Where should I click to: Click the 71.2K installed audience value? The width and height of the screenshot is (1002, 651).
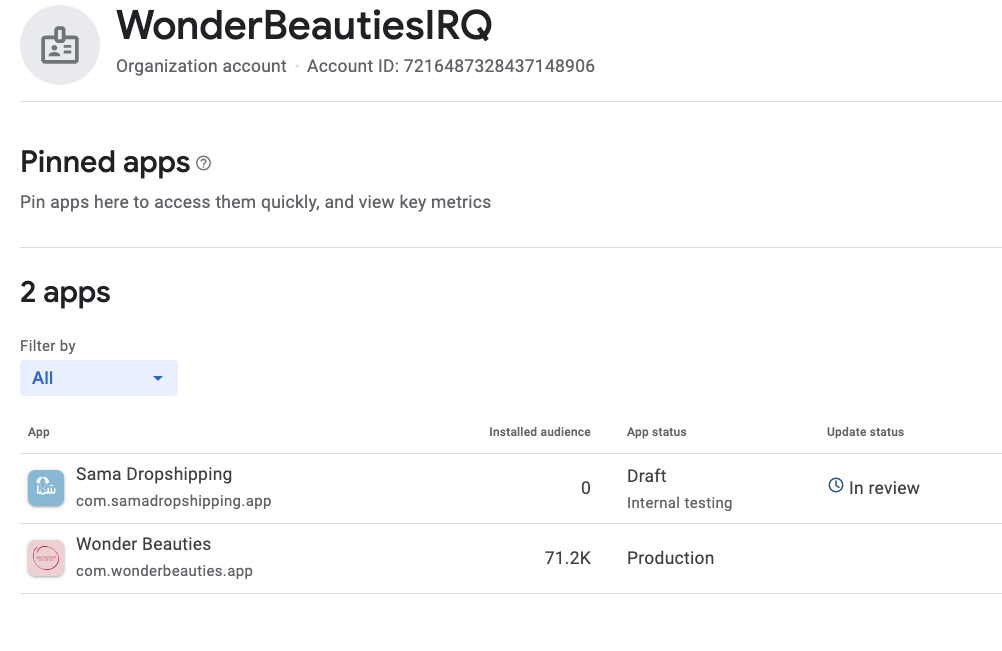567,558
